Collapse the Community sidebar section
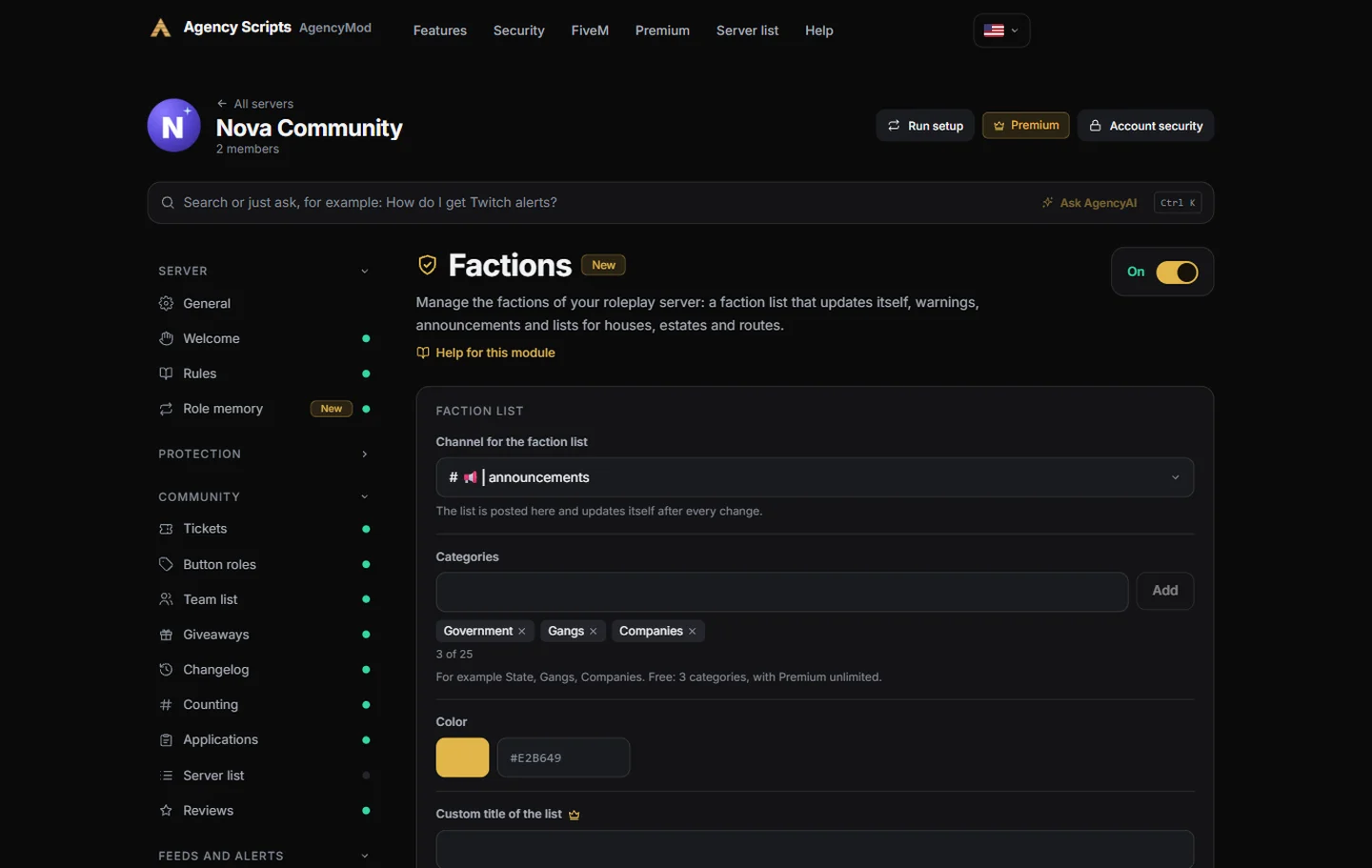 pyautogui.click(x=264, y=497)
